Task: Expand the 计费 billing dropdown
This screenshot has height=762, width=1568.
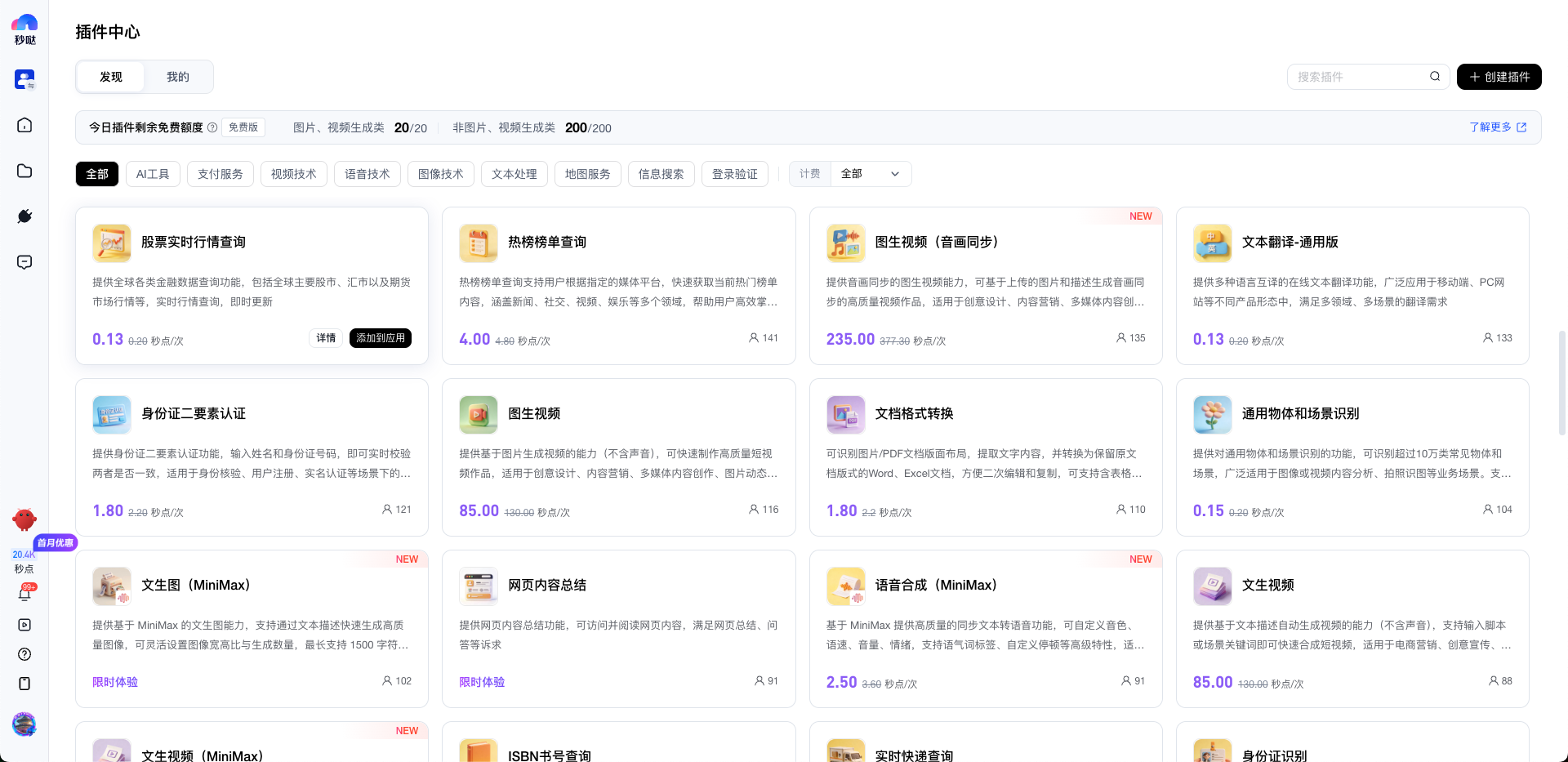Action: (870, 174)
